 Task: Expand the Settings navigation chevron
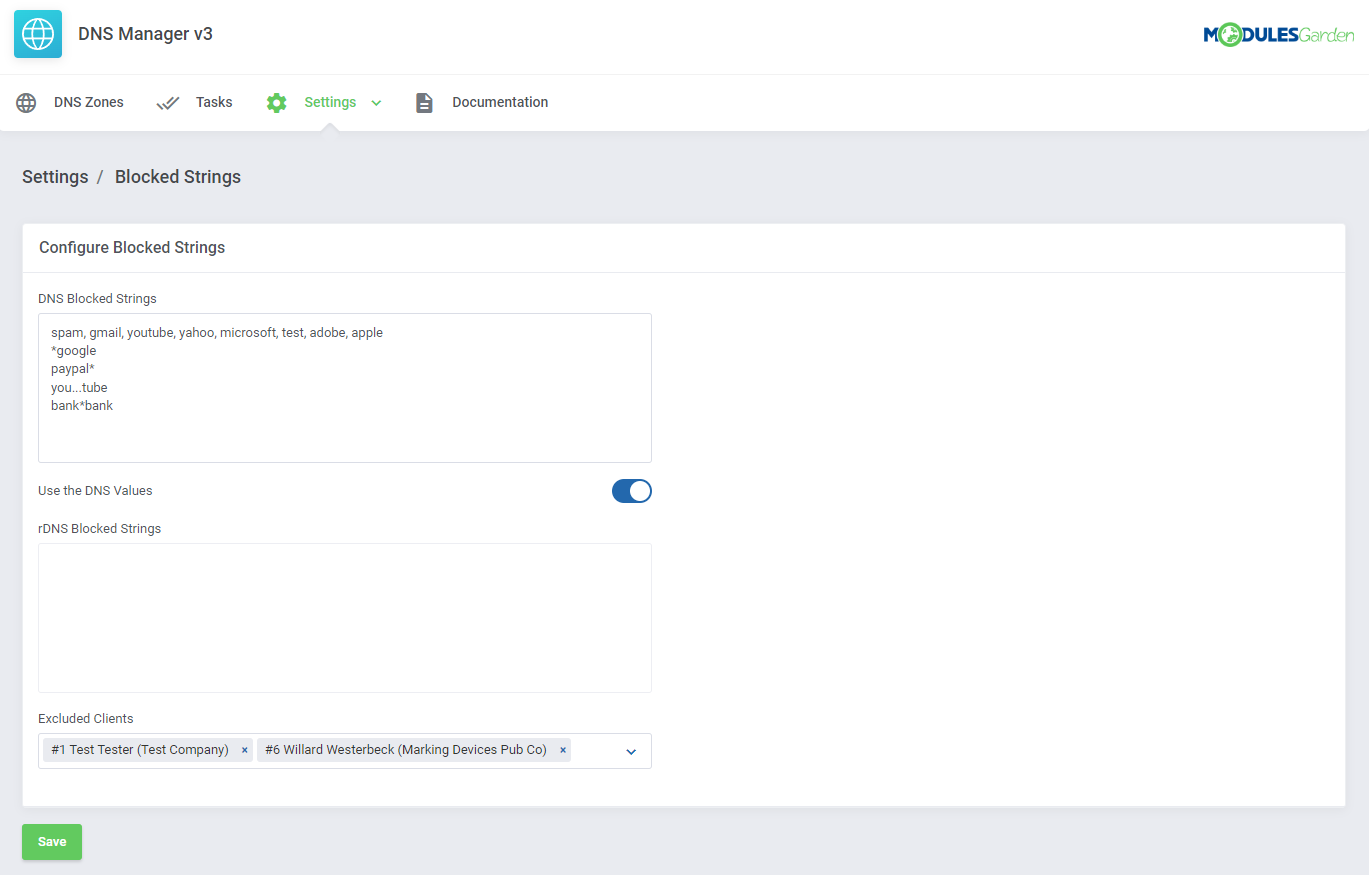(377, 102)
